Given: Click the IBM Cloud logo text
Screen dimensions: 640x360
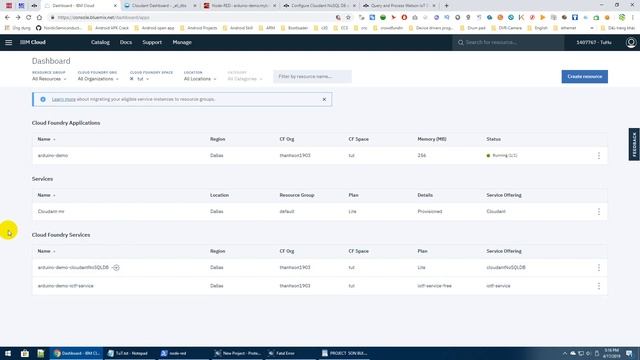Looking at the screenshot, I should click(33, 42).
